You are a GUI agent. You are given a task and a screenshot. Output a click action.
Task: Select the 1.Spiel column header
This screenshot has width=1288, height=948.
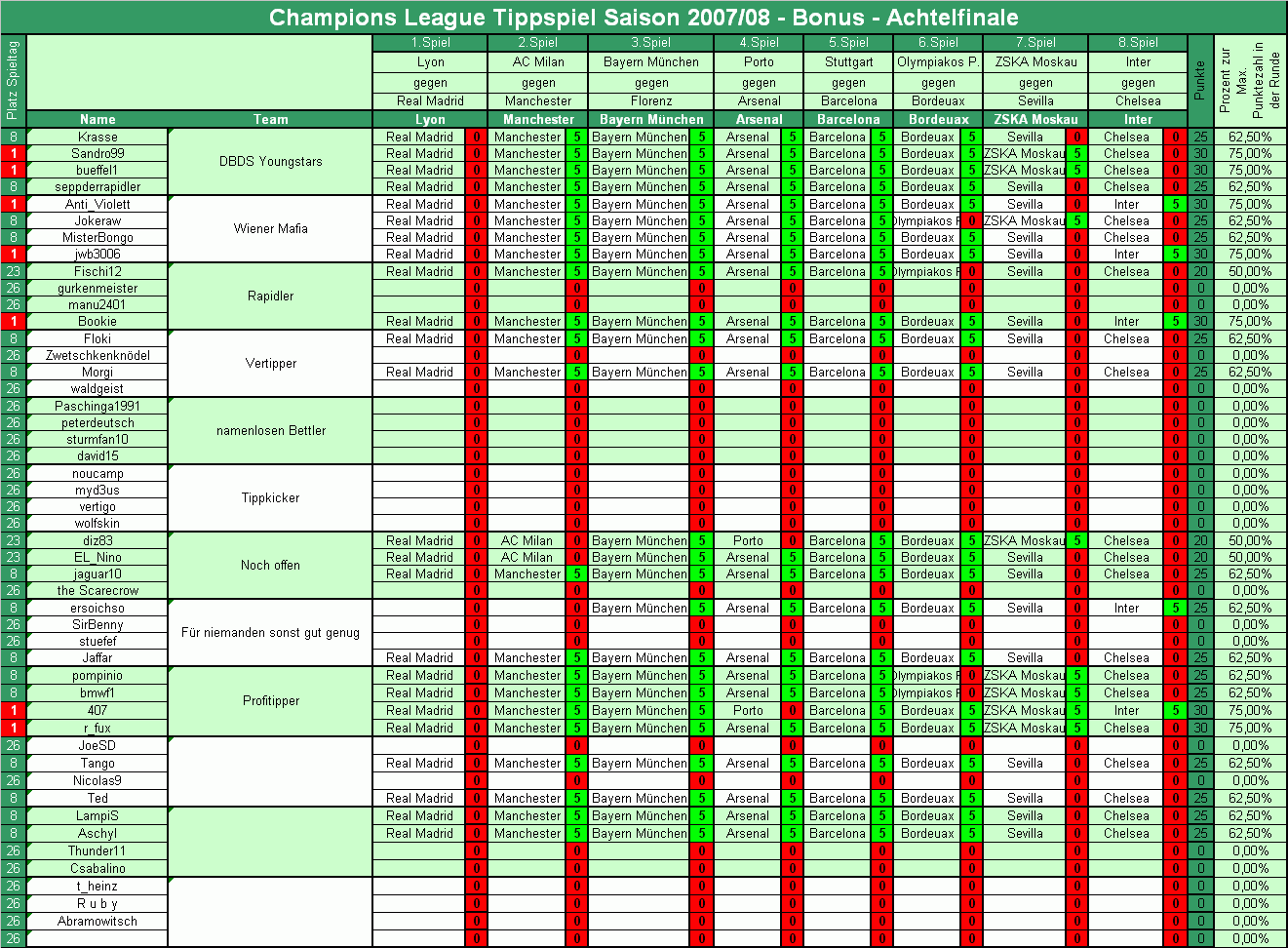point(430,42)
